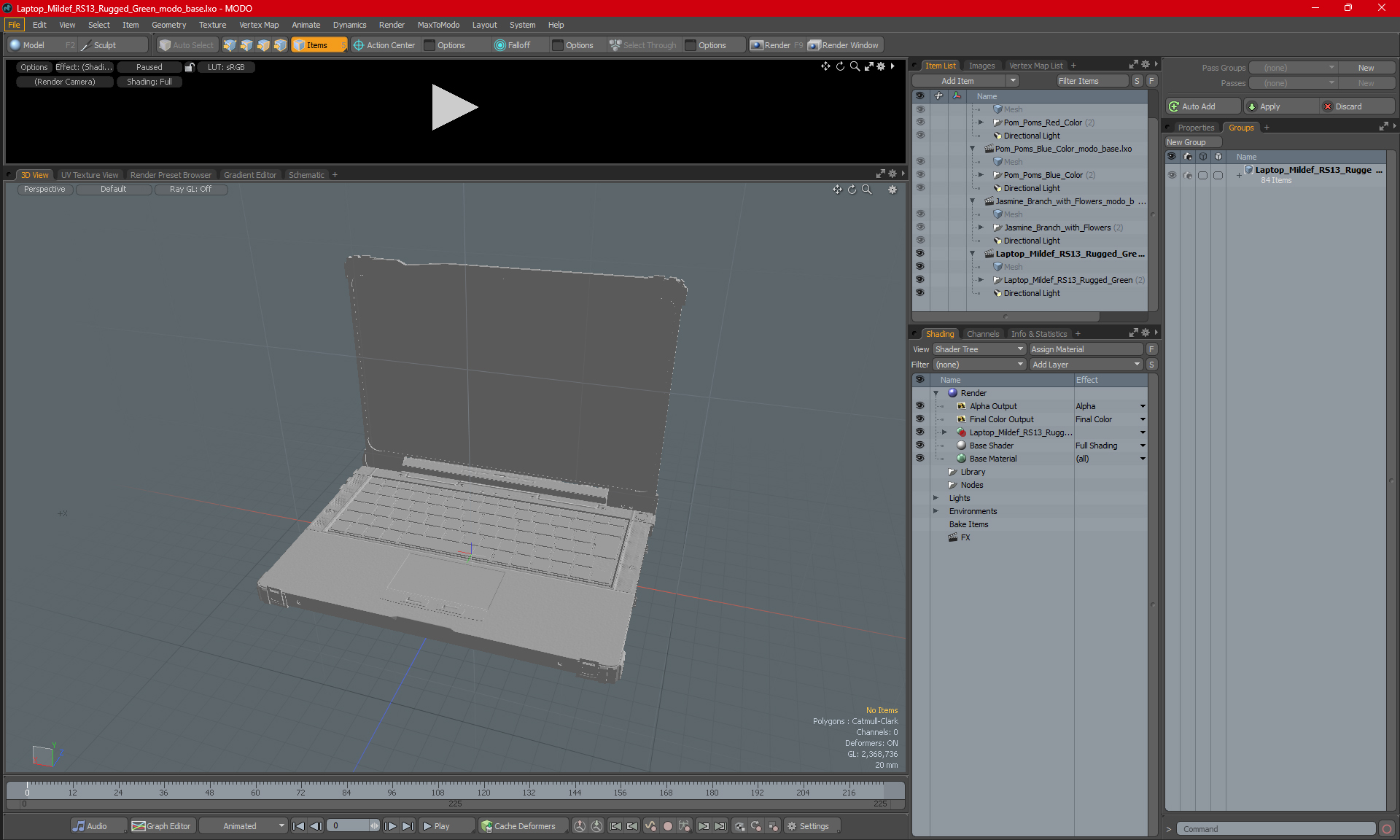Select the Falloff tool icon
This screenshot has height=840, width=1400.
(x=499, y=45)
